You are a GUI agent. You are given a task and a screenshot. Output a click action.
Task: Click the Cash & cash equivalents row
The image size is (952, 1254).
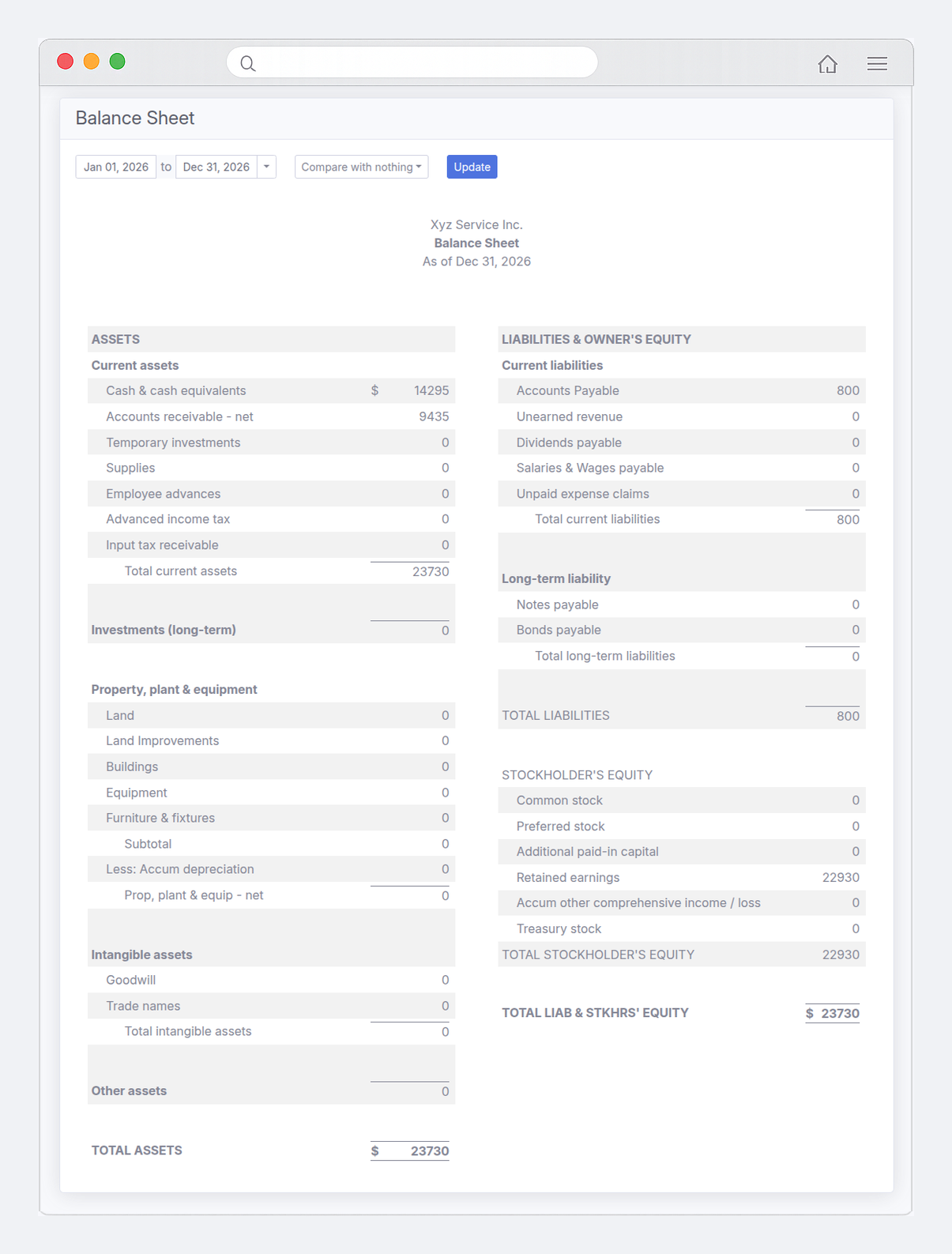pyautogui.click(x=271, y=390)
